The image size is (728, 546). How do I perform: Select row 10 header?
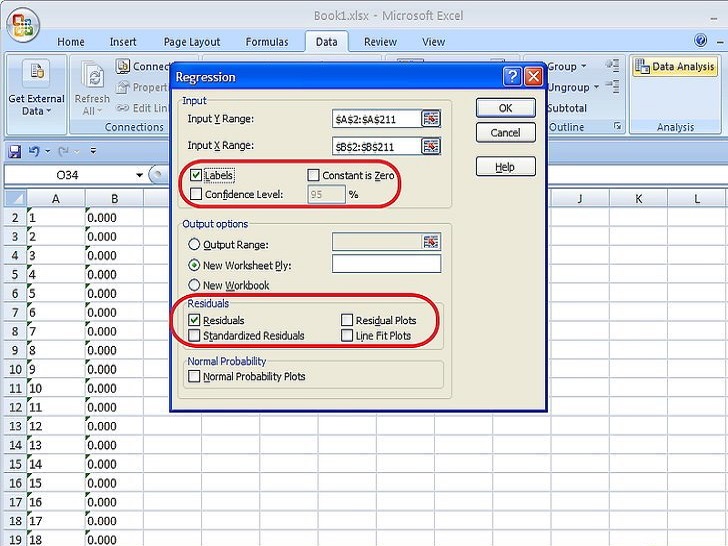click(x=15, y=369)
